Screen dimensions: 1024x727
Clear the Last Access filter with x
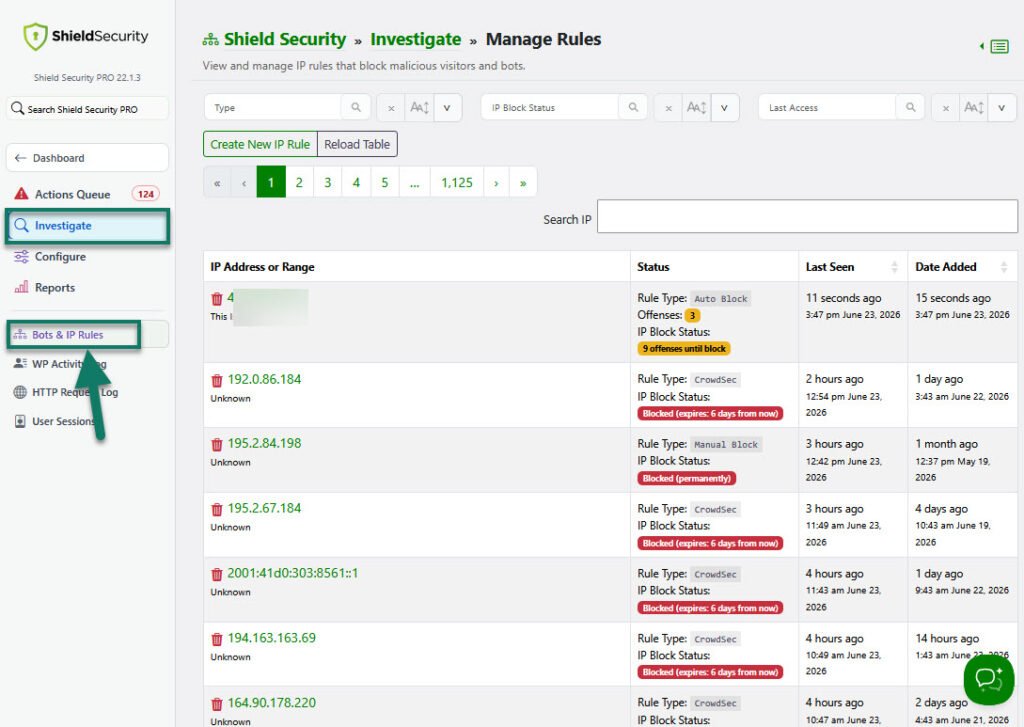pyautogui.click(x=946, y=108)
